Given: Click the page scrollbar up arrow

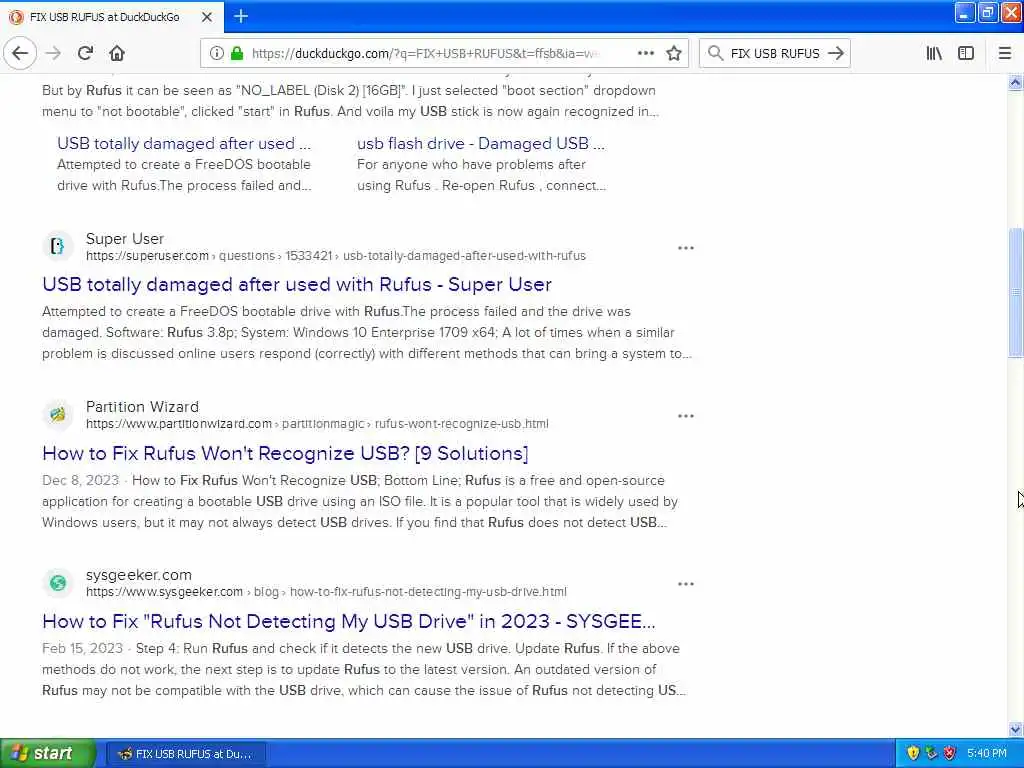Looking at the screenshot, I should click(x=1016, y=82).
